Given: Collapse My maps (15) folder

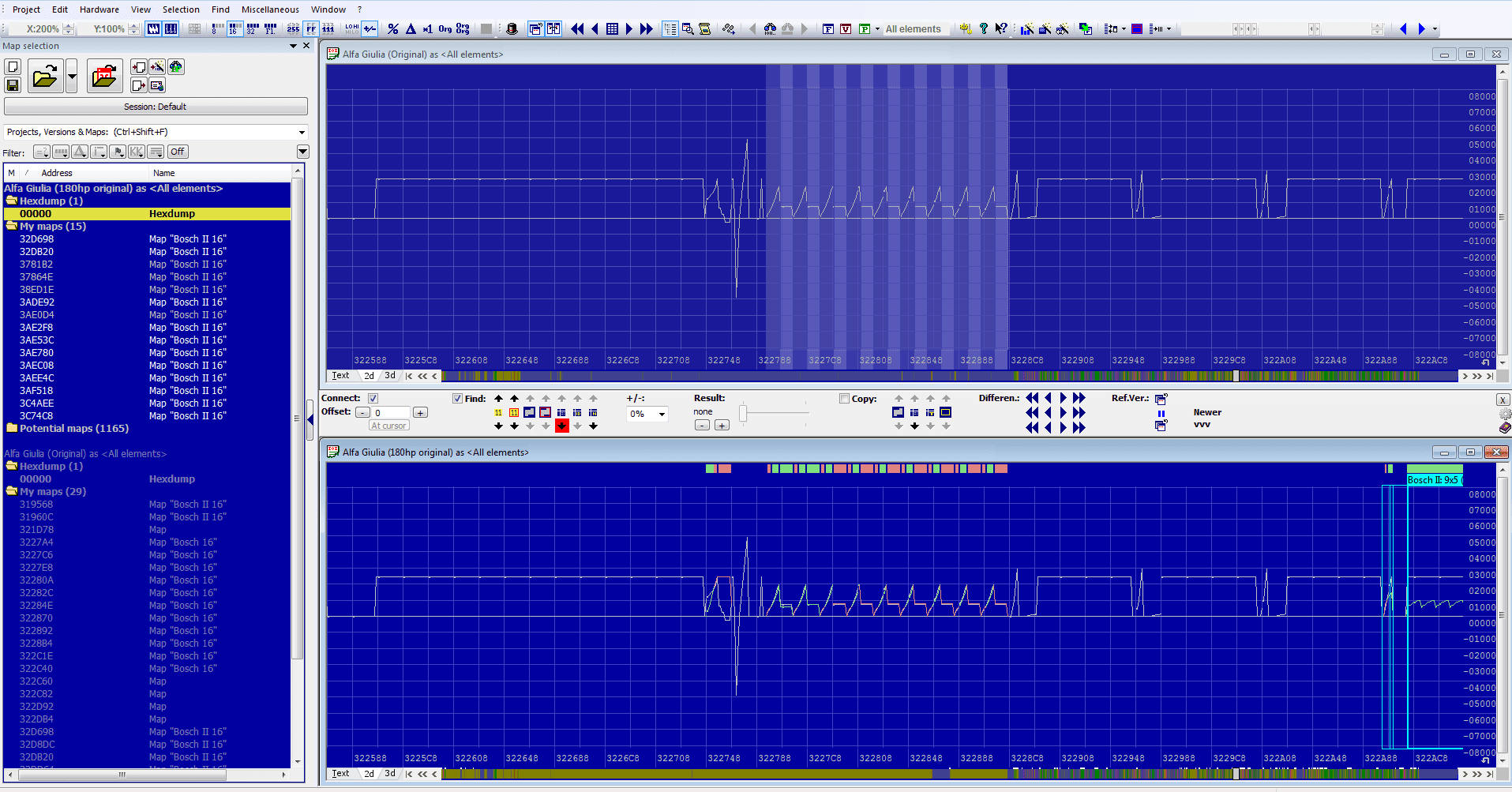Looking at the screenshot, I should pos(12,226).
